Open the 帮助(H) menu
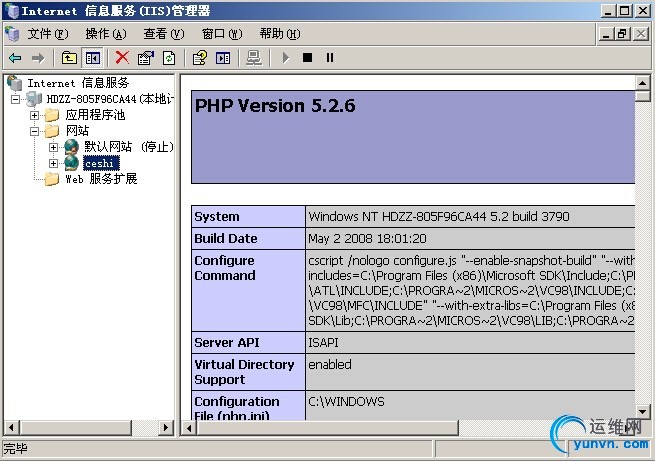655x461 pixels. (x=280, y=34)
